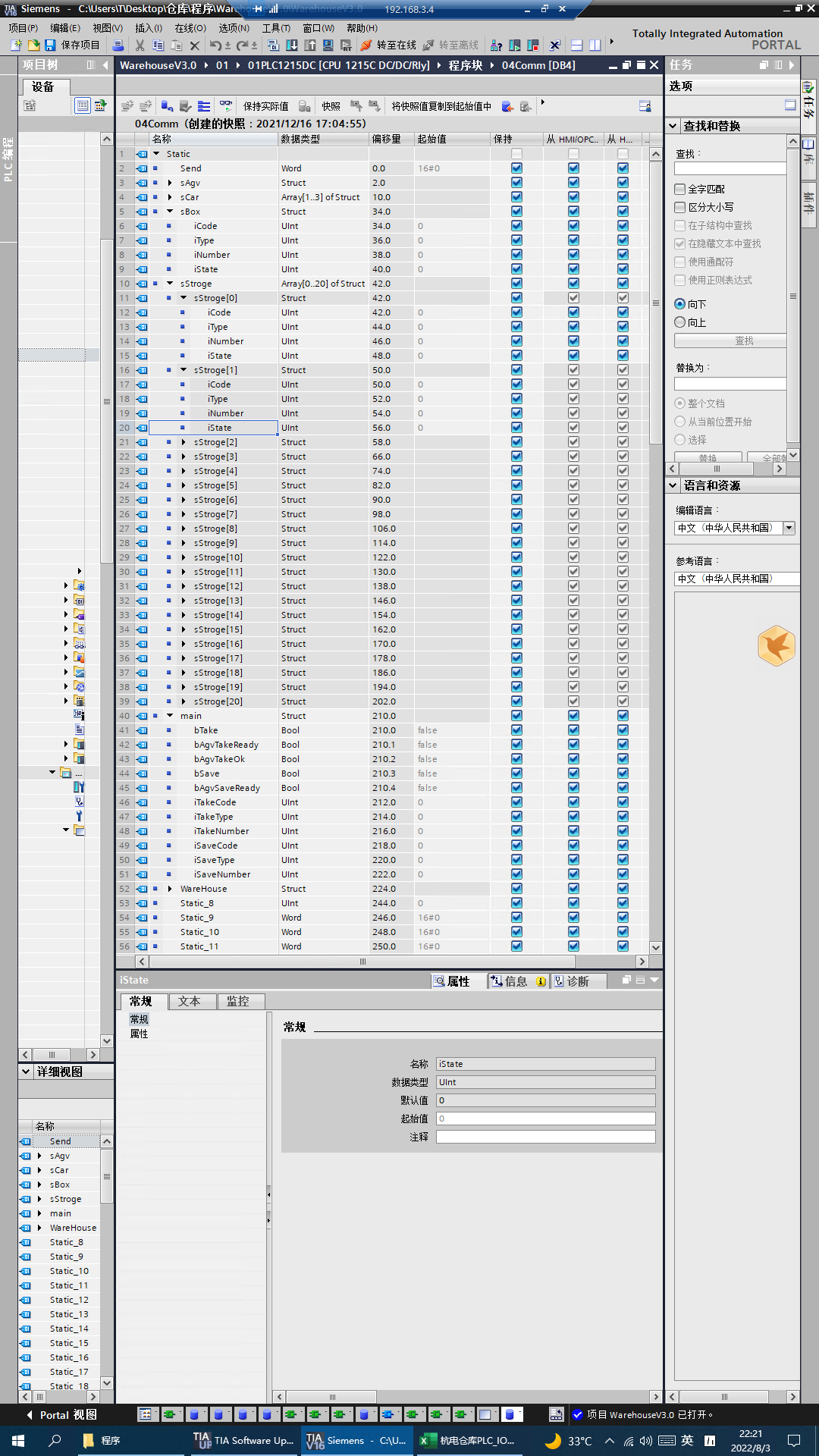Click the monitor all glasses icon

pos(226,106)
